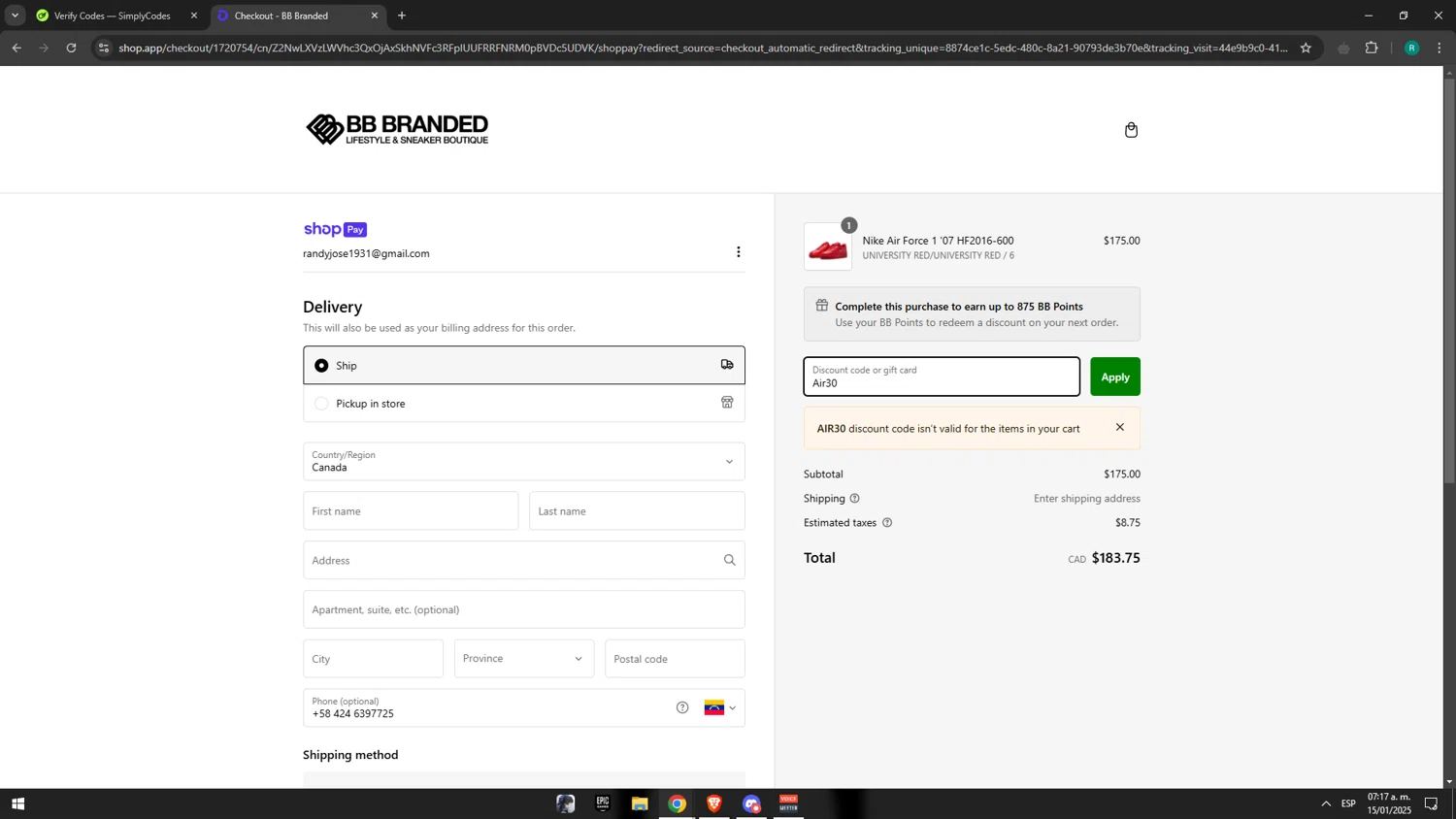Viewport: 1456px width, 819px height.
Task: Click the page vertical scrollbar
Action: 1449,280
